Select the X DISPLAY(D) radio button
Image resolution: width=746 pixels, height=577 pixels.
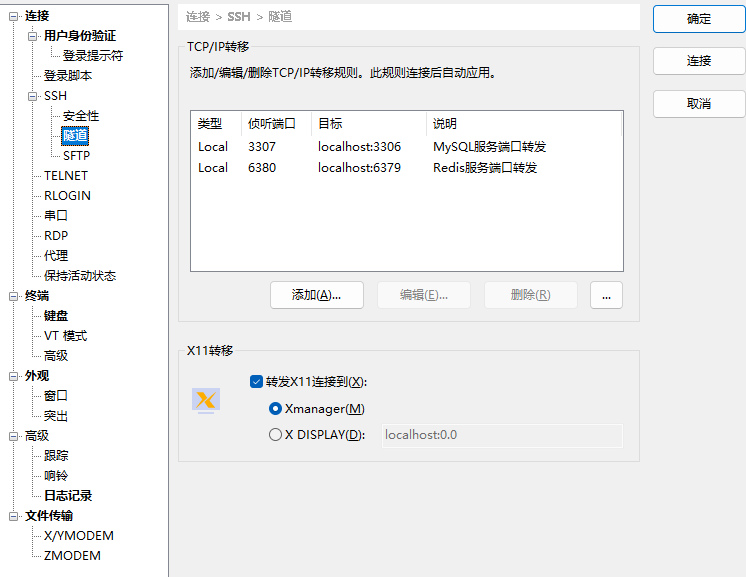click(275, 435)
